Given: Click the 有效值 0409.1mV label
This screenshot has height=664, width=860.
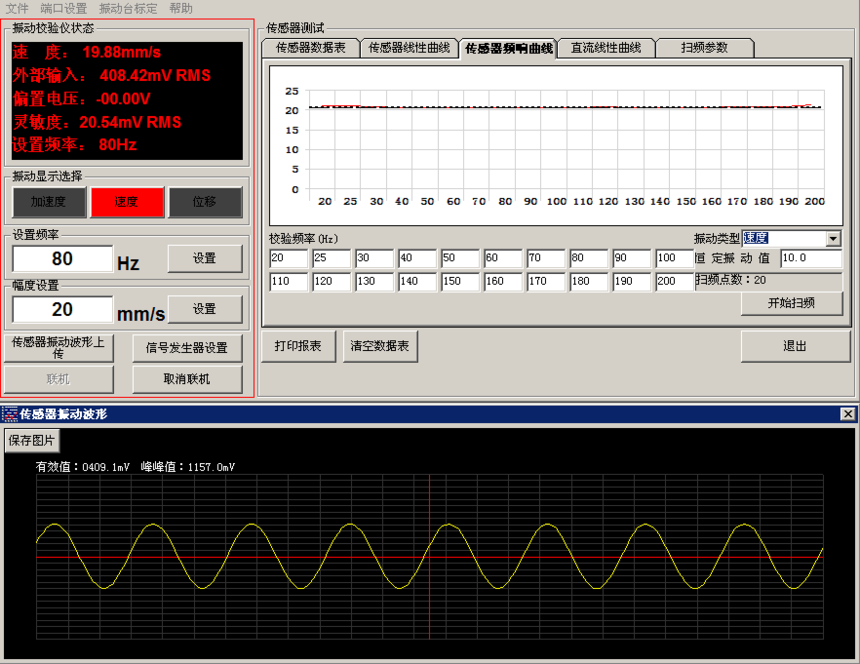Looking at the screenshot, I should (x=83, y=467).
